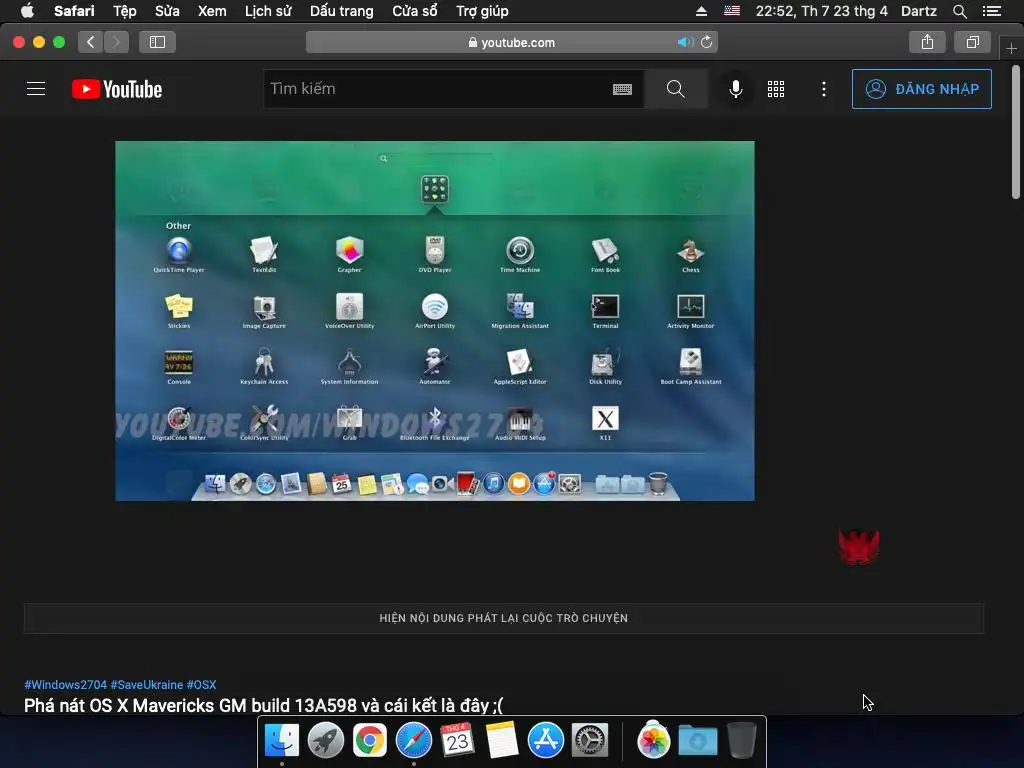The image size is (1024, 768).
Task: Open the YouTube apps grid icon
Action: 776,89
